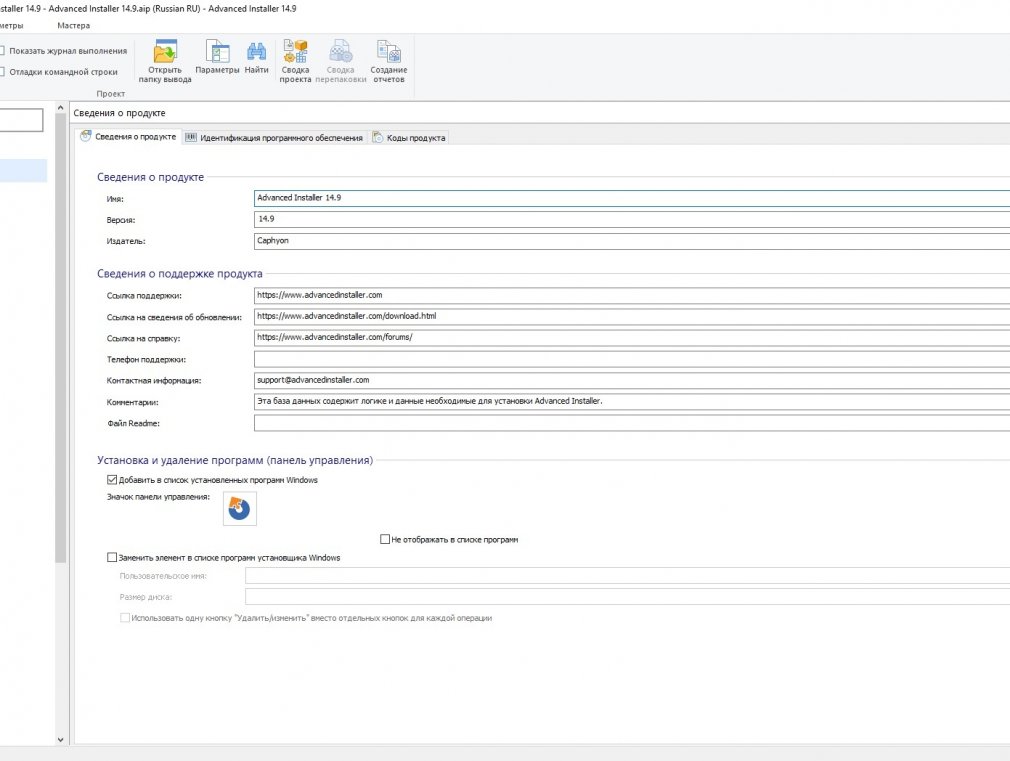1010x761 pixels.
Task: Switch to Идентификация программного обеспечения tab
Action: coord(274,137)
